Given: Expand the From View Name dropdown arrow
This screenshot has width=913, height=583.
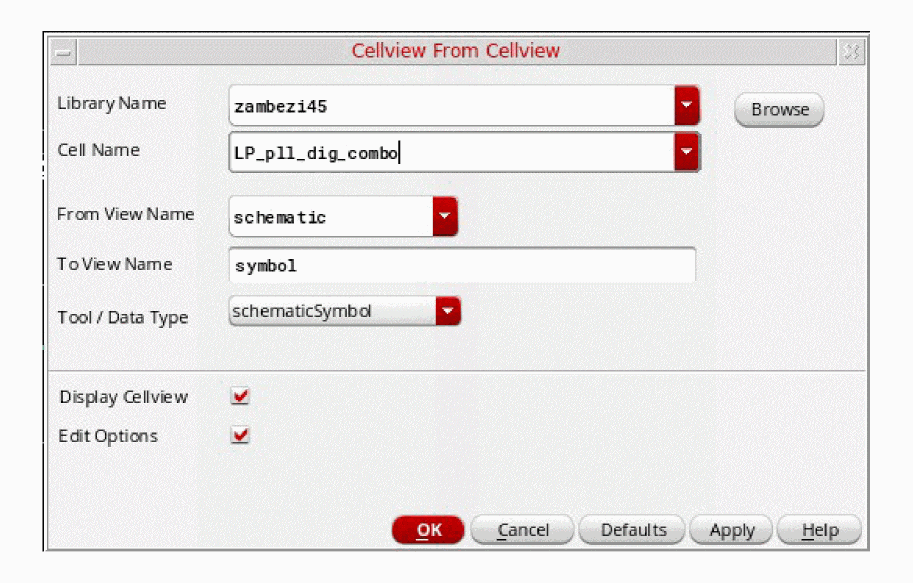Looking at the screenshot, I should point(445,216).
